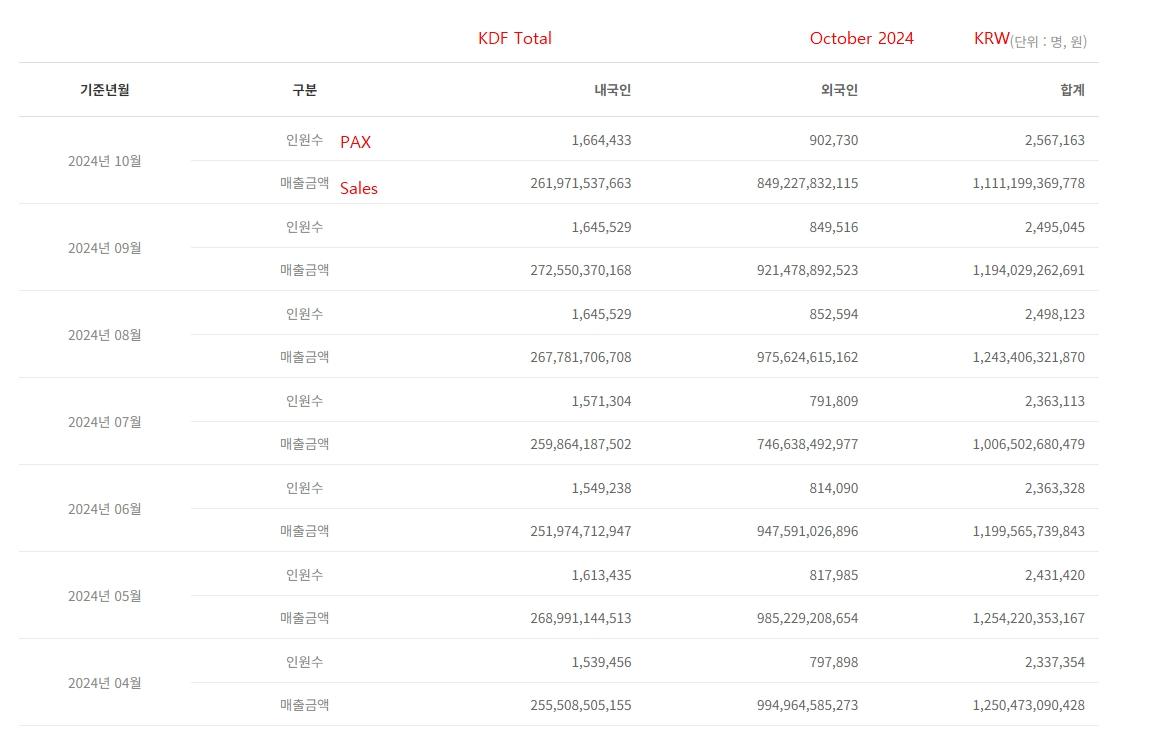
Task: Click the red Sales annotation
Action: (358, 188)
